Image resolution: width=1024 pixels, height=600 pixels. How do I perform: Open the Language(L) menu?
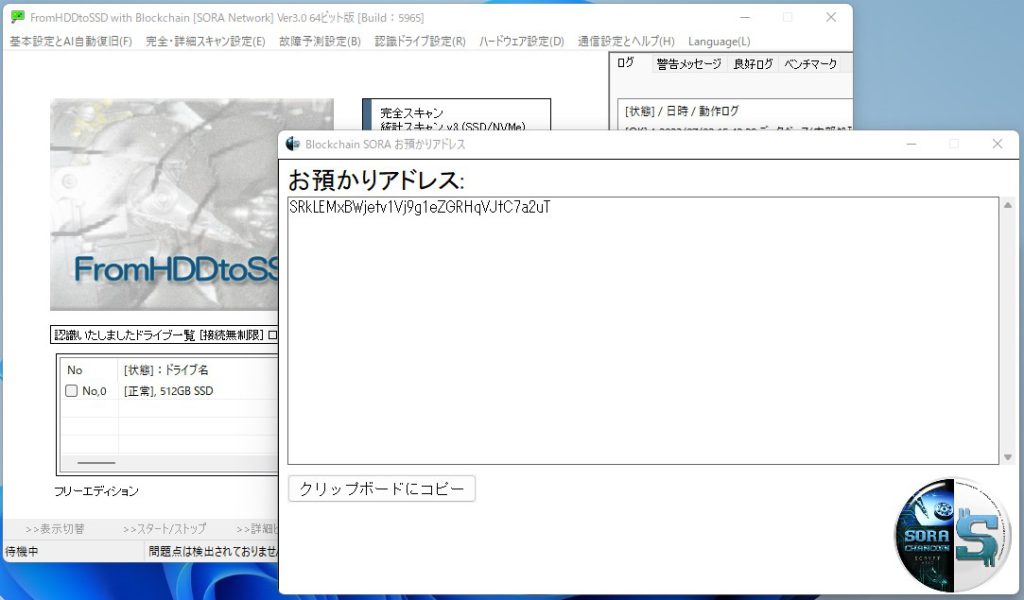click(719, 41)
